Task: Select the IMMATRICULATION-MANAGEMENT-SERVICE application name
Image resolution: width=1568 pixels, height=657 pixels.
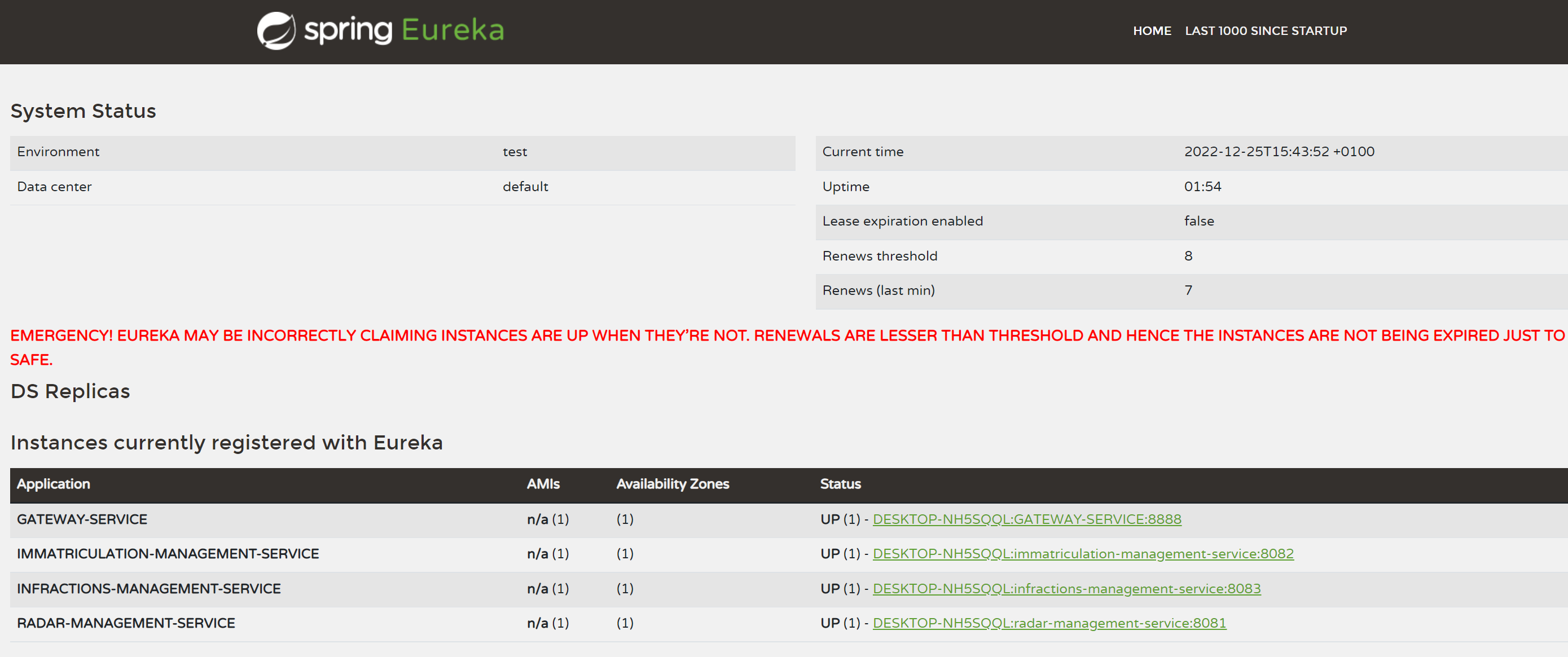Action: coord(168,554)
